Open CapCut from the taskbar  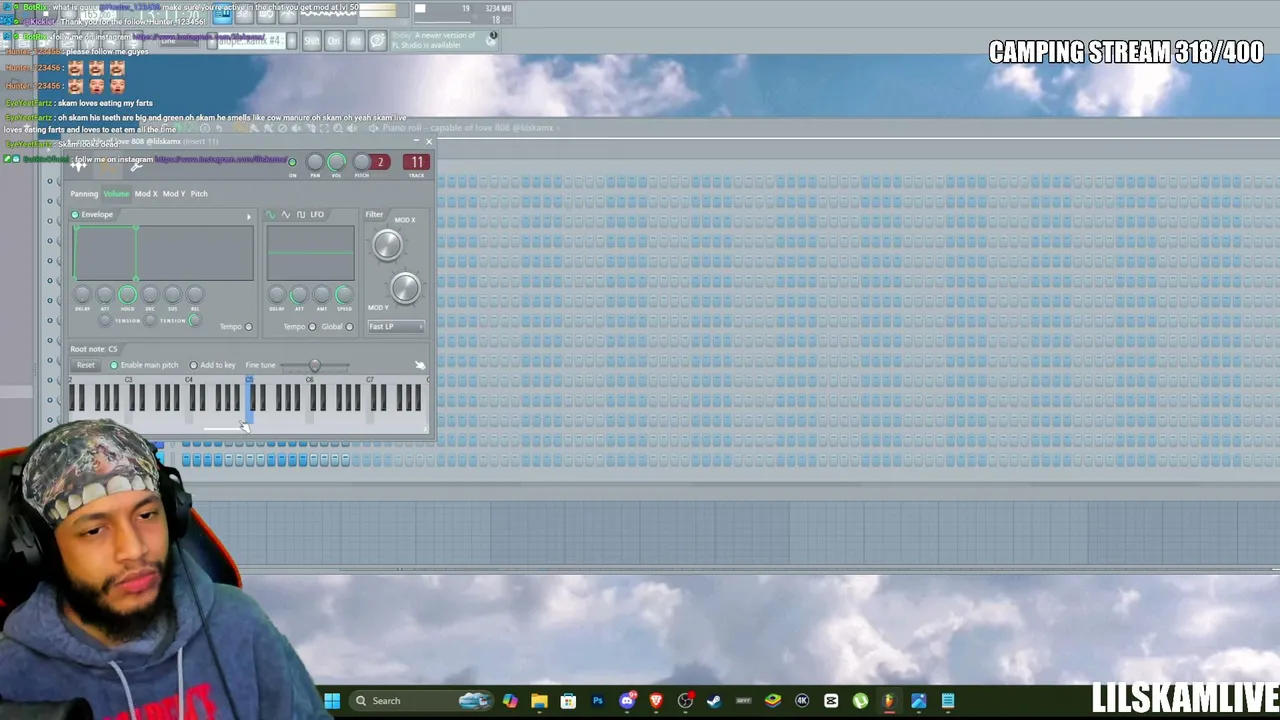[x=831, y=701]
